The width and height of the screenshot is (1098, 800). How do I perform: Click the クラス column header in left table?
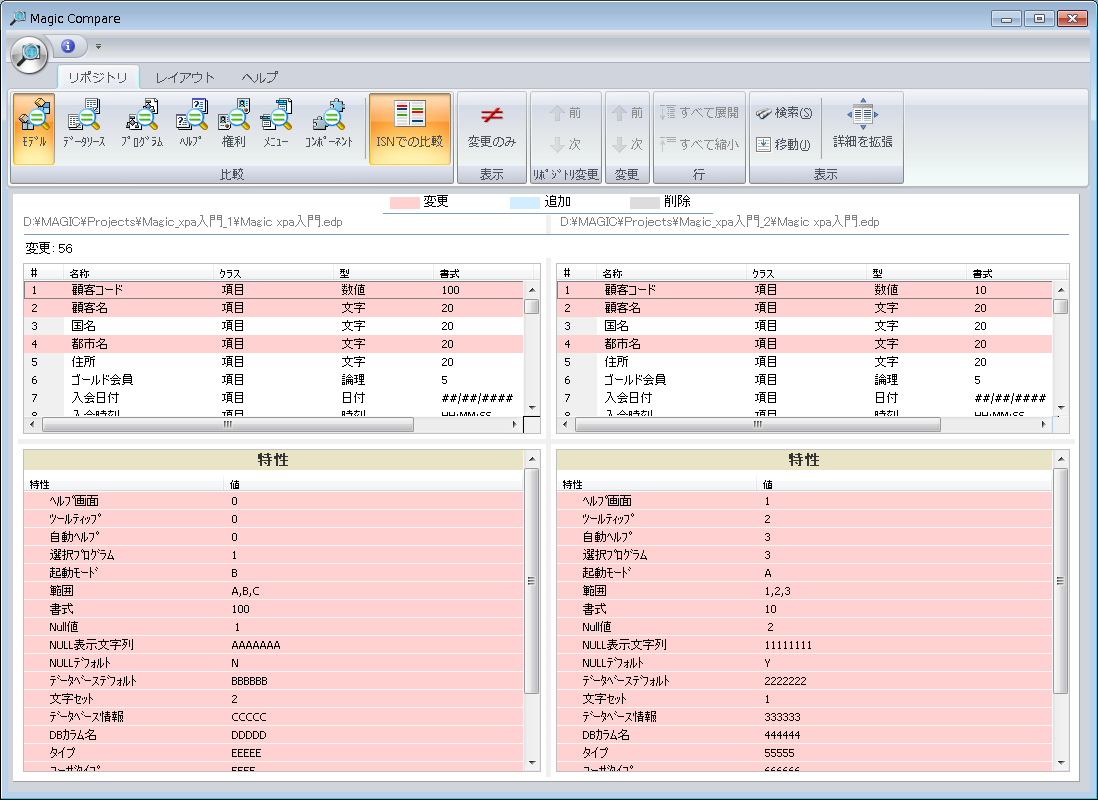[x=273, y=273]
